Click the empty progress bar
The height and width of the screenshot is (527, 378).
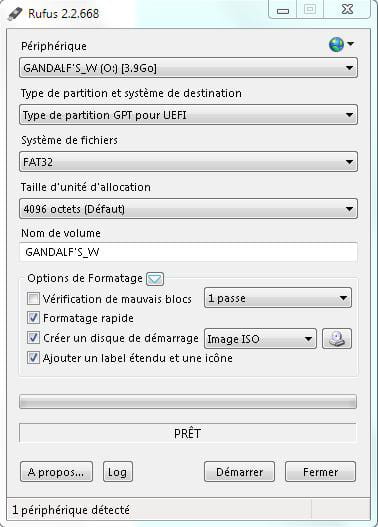point(188,402)
